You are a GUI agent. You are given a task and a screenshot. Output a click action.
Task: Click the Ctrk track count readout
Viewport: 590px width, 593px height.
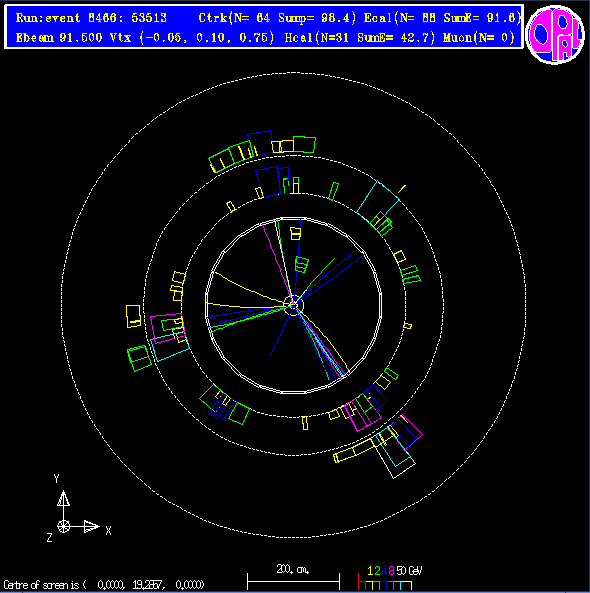pyautogui.click(x=277, y=18)
